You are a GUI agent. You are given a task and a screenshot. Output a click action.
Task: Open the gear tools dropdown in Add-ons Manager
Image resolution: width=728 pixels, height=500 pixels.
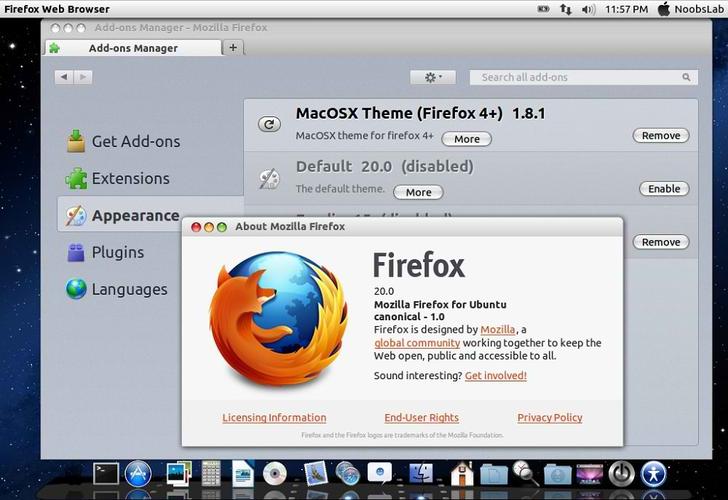click(433, 77)
